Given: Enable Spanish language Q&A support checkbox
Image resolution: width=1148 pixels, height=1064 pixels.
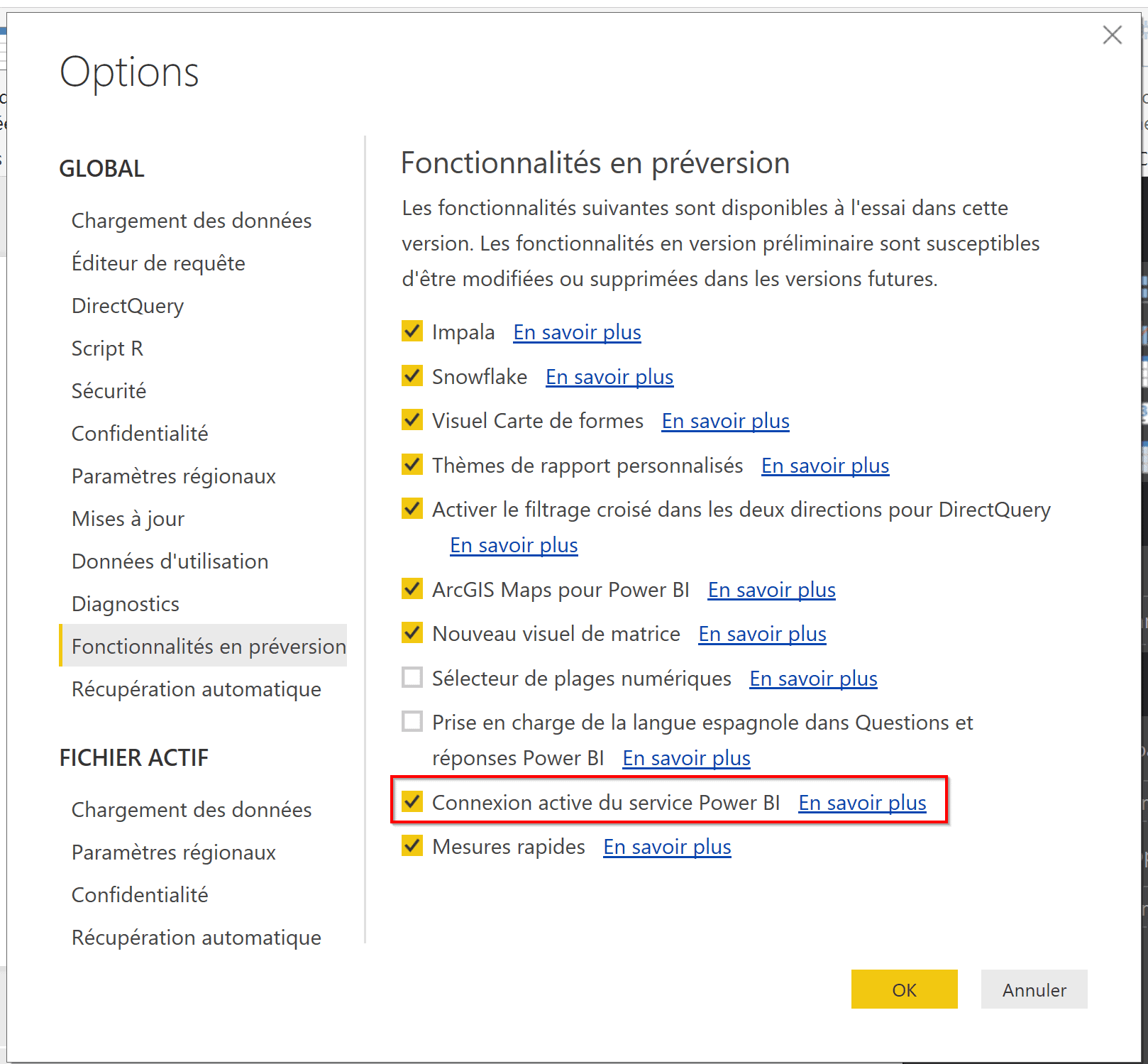Looking at the screenshot, I should coord(412,722).
